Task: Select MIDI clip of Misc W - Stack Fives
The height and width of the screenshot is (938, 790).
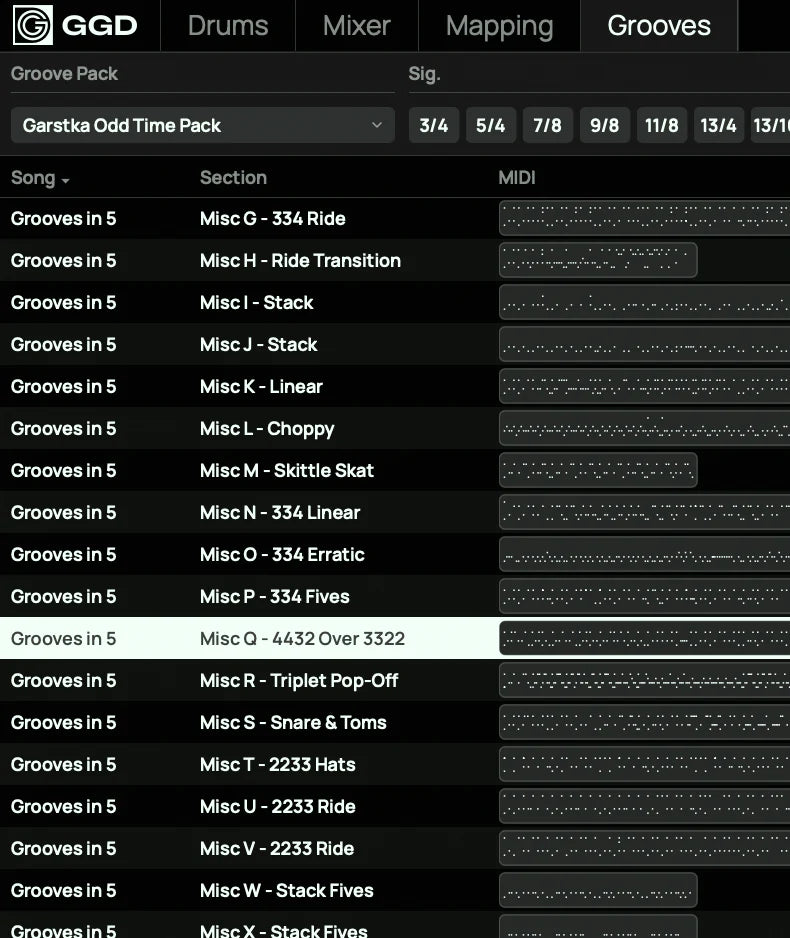Action: click(x=598, y=890)
